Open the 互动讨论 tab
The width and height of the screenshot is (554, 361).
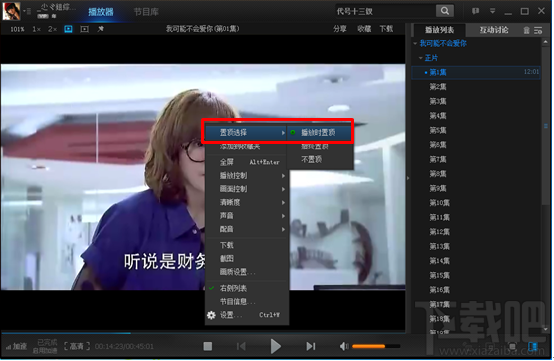pyautogui.click(x=494, y=30)
